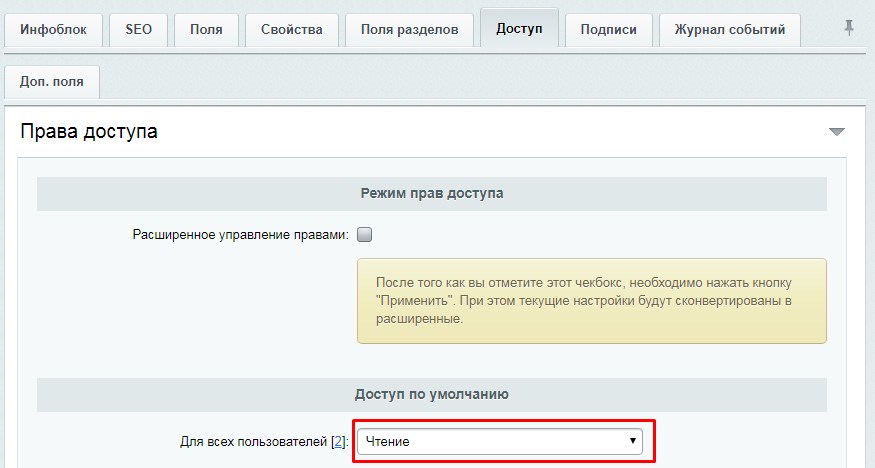Click the Права доступа section title

pos(89,131)
